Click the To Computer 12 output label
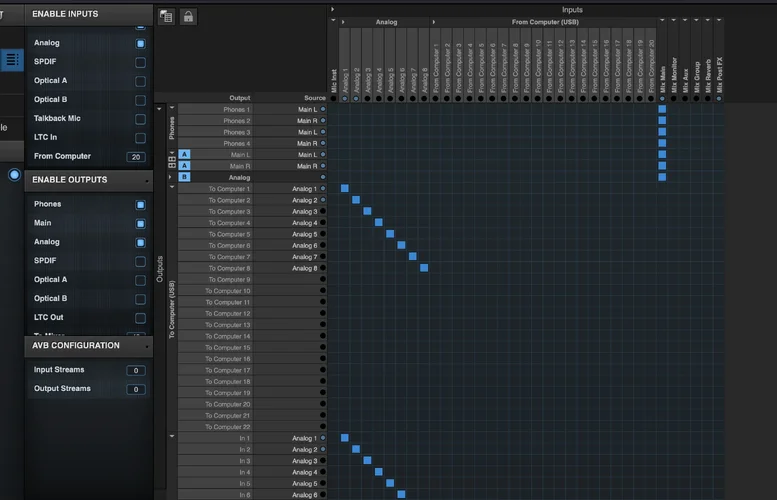 pyautogui.click(x=227, y=313)
